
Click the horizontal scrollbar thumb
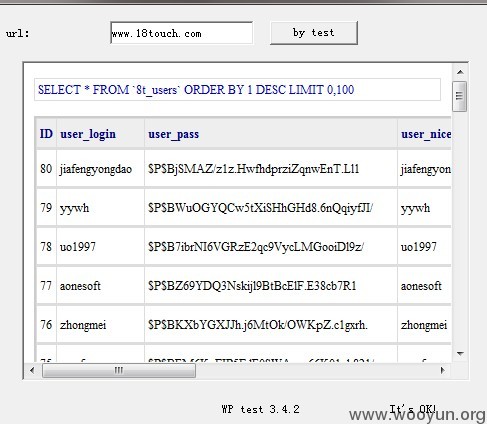pyautogui.click(x=119, y=370)
